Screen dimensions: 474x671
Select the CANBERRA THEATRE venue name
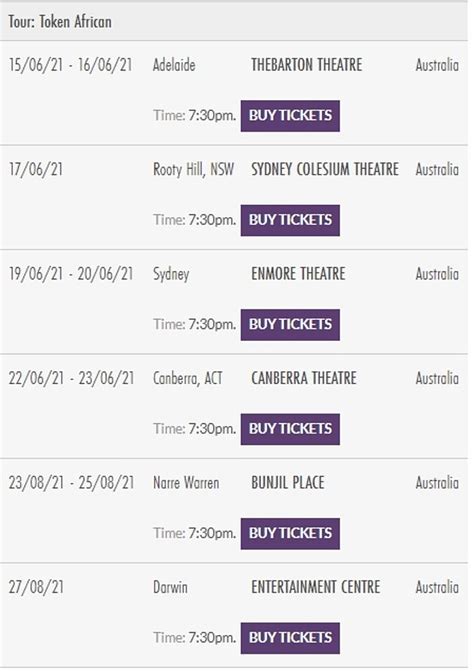(x=304, y=378)
